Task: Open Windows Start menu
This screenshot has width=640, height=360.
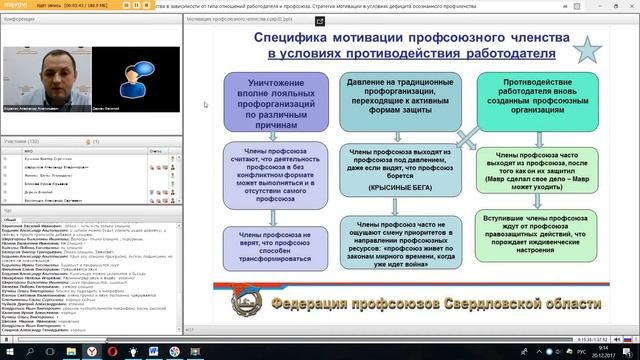Action: (9, 351)
